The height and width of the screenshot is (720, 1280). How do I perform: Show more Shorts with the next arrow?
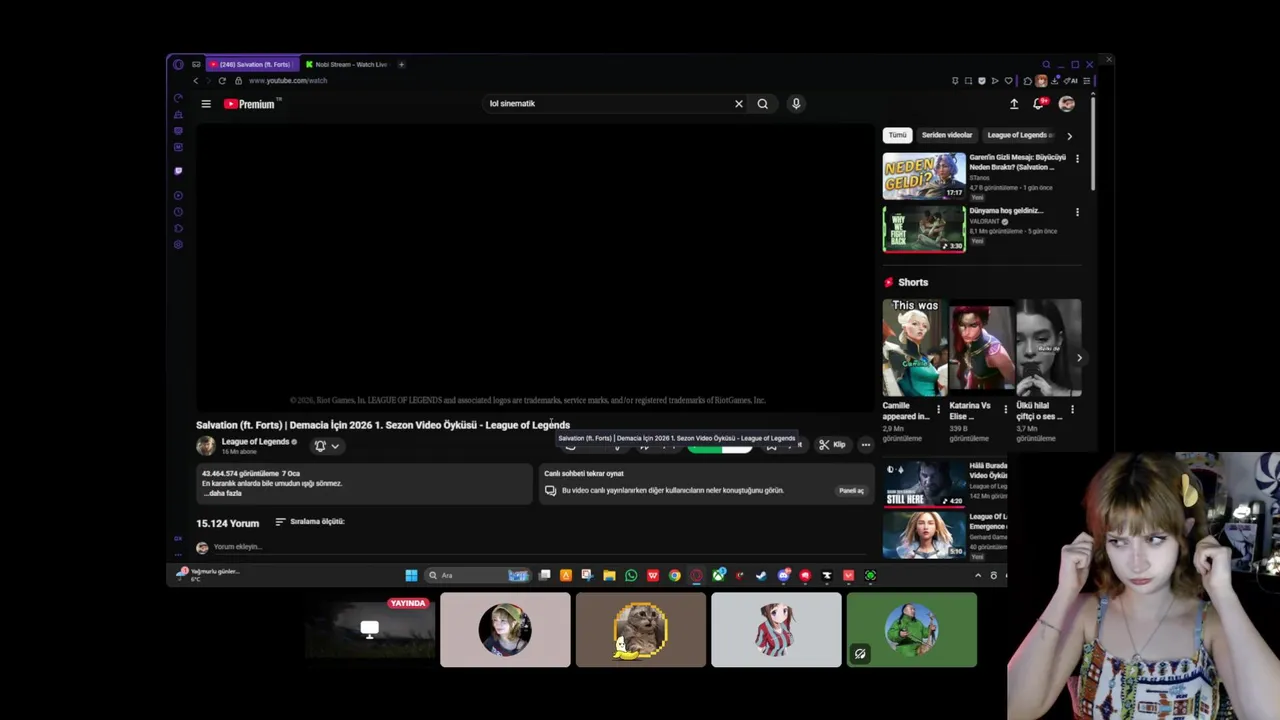coord(1079,358)
